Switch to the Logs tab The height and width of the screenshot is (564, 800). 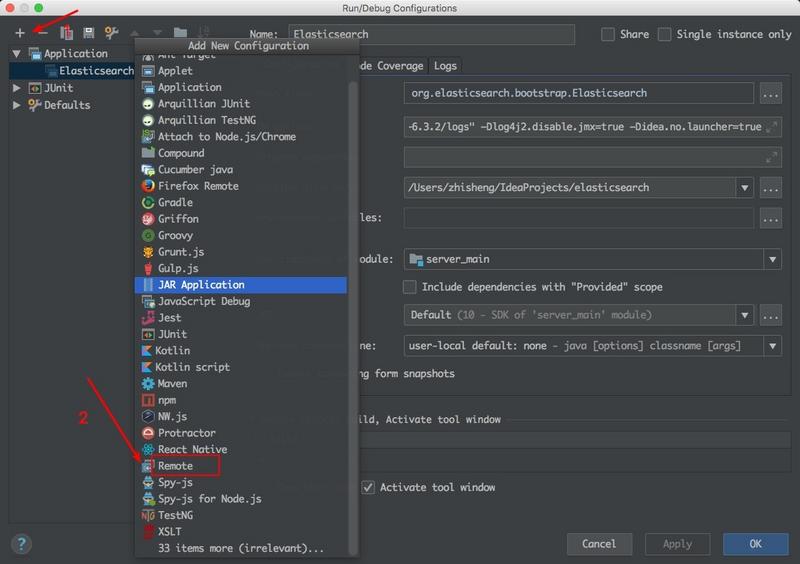pos(445,66)
